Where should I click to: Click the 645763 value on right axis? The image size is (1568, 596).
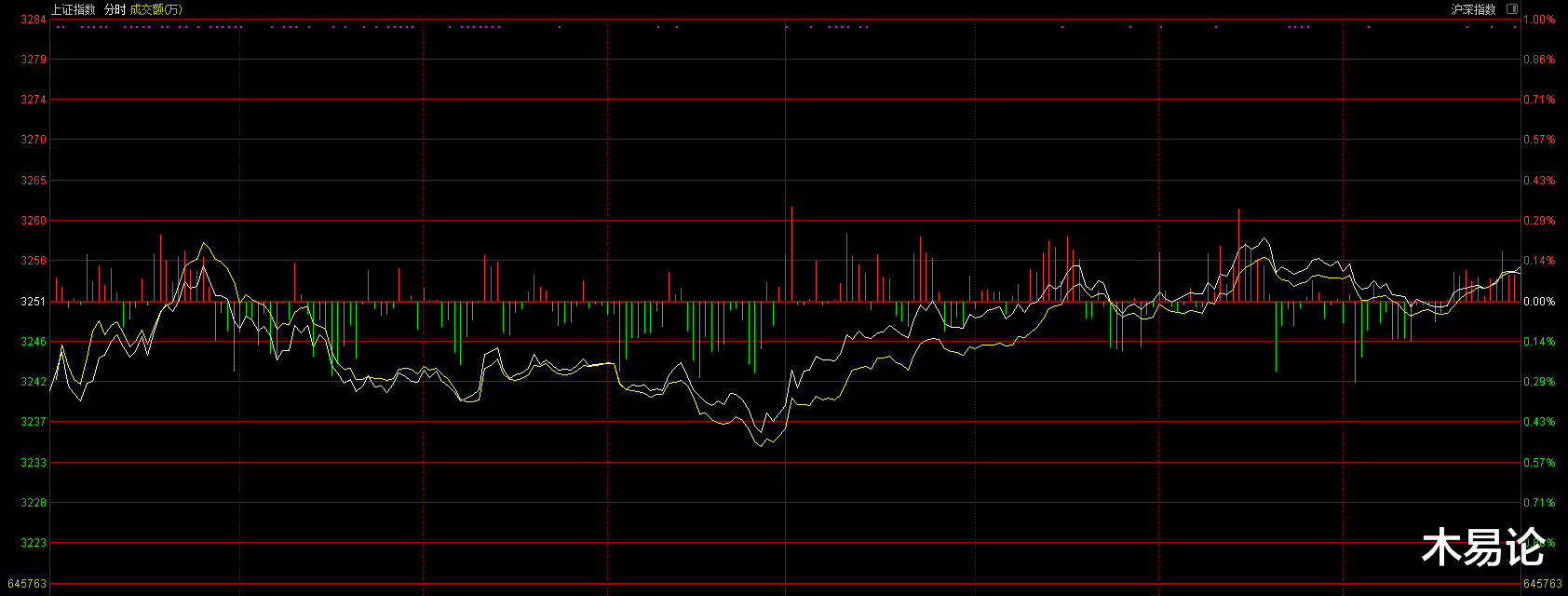pos(1544,584)
